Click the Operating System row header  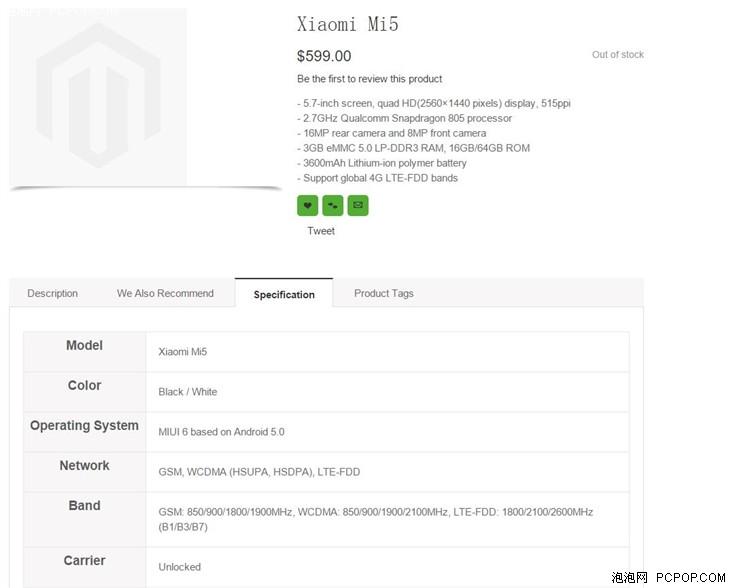84,426
